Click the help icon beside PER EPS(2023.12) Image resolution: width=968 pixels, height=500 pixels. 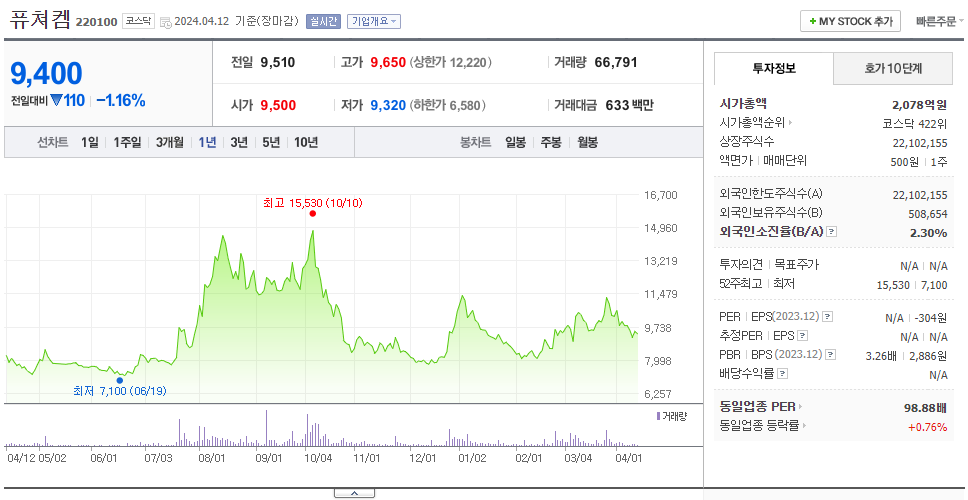[x=827, y=317]
